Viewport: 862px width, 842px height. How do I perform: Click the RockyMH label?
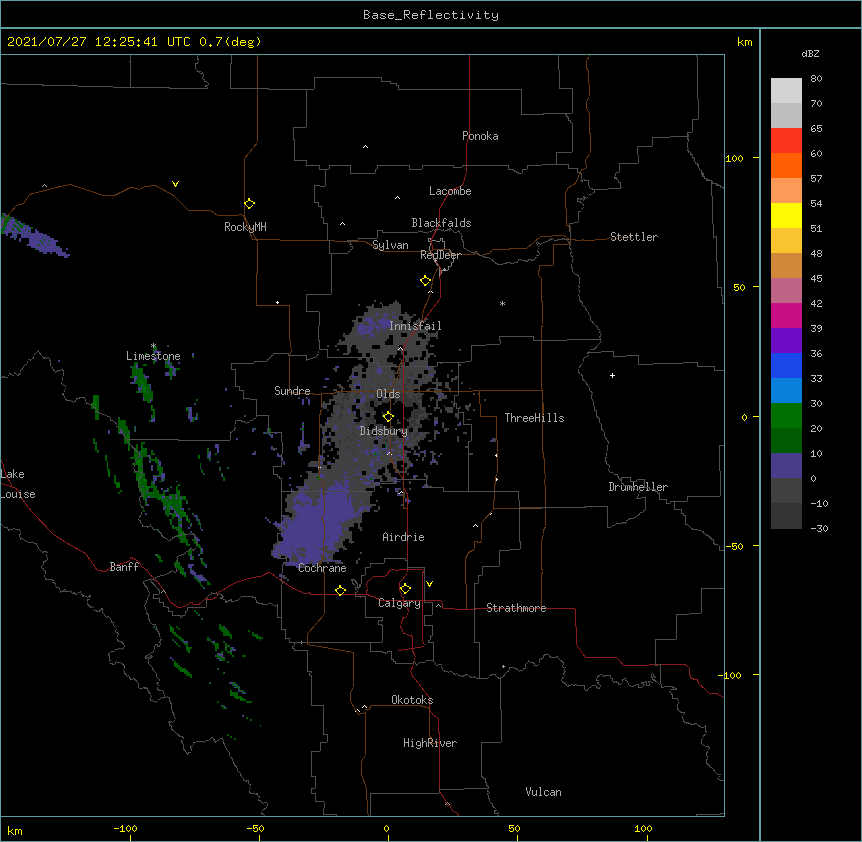click(245, 227)
